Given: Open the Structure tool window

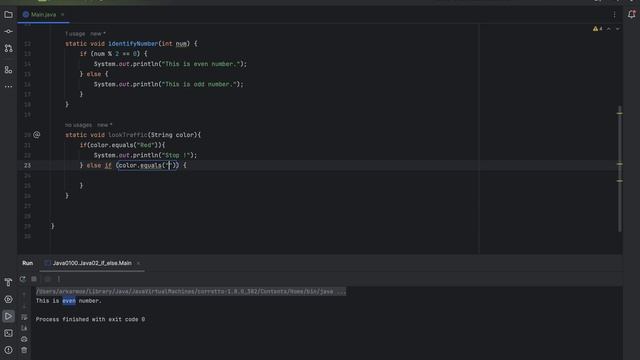Looking at the screenshot, I should click(8, 70).
